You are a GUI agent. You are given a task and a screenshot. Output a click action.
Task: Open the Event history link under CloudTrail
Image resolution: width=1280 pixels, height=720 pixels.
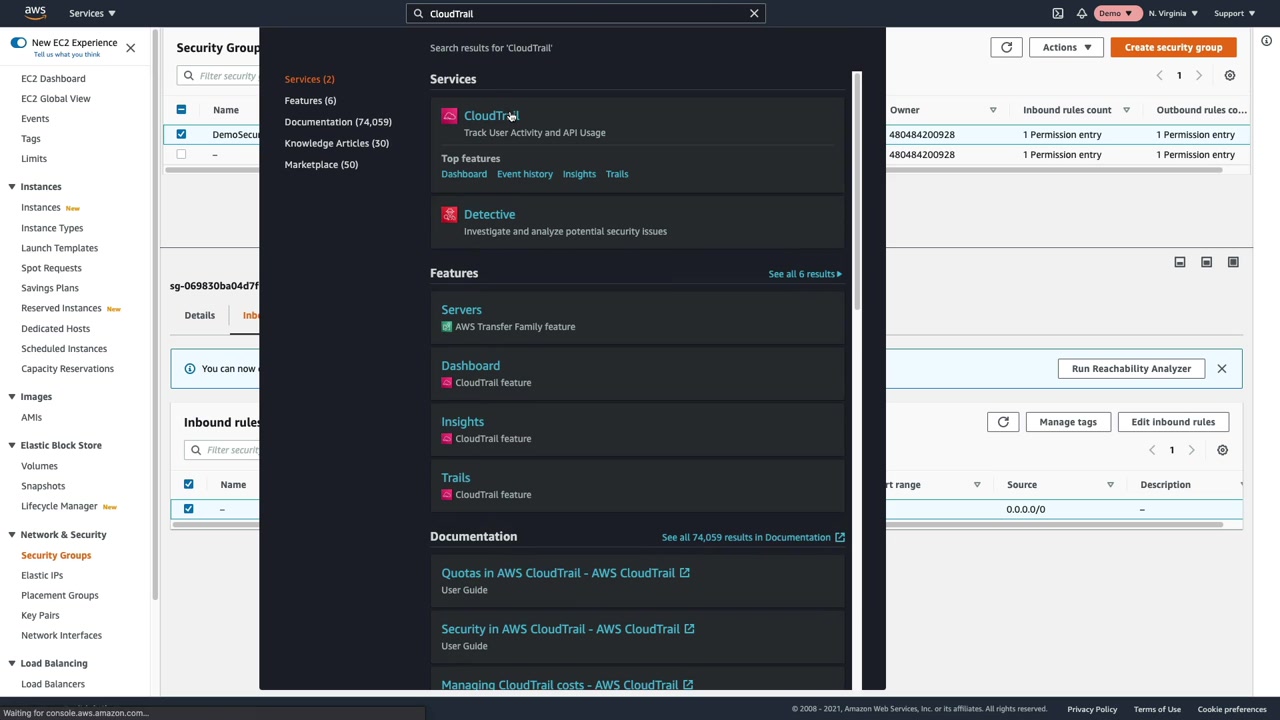click(x=524, y=174)
